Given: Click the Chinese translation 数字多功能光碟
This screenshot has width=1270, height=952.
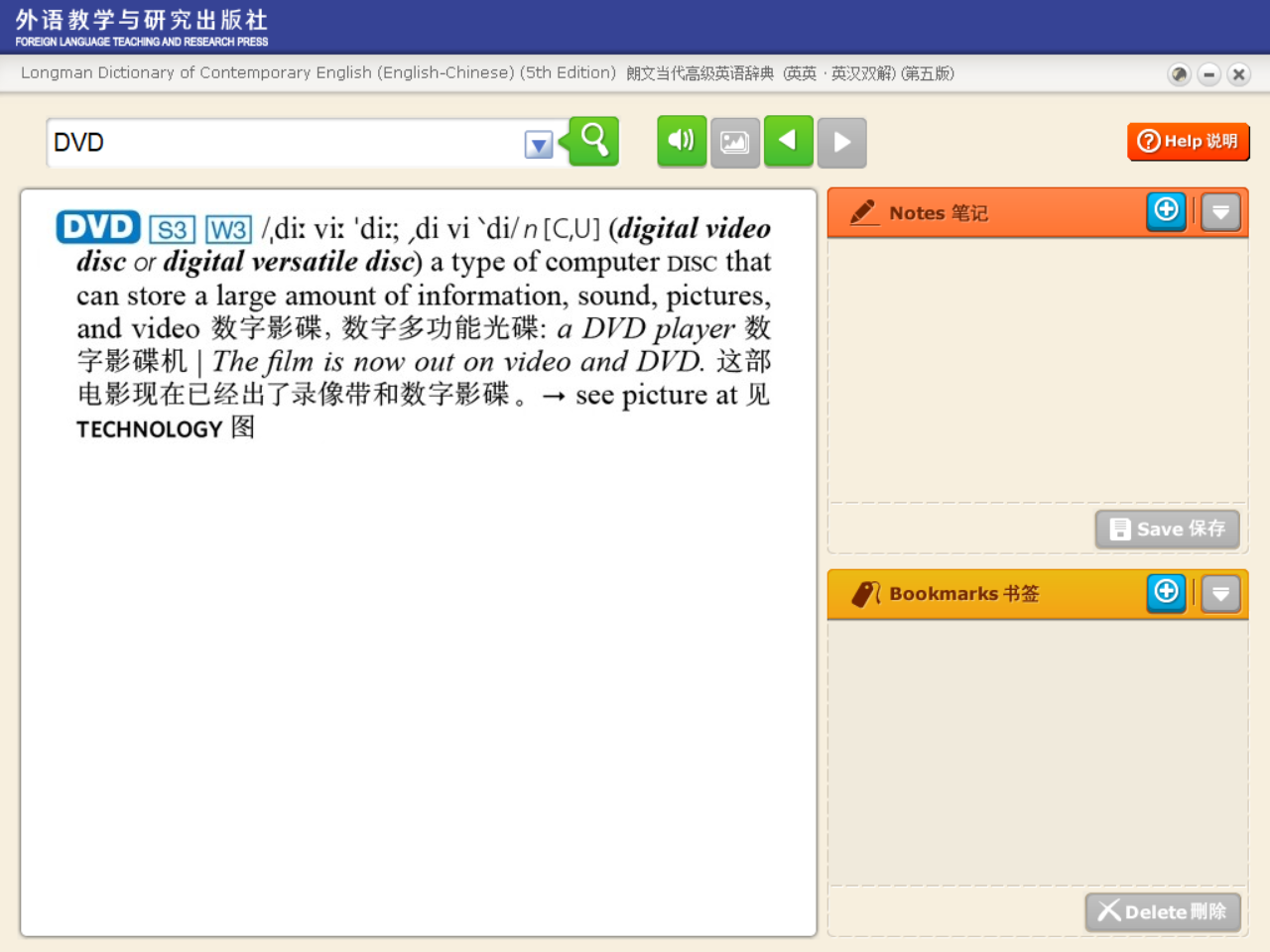Looking at the screenshot, I should pos(439,328).
